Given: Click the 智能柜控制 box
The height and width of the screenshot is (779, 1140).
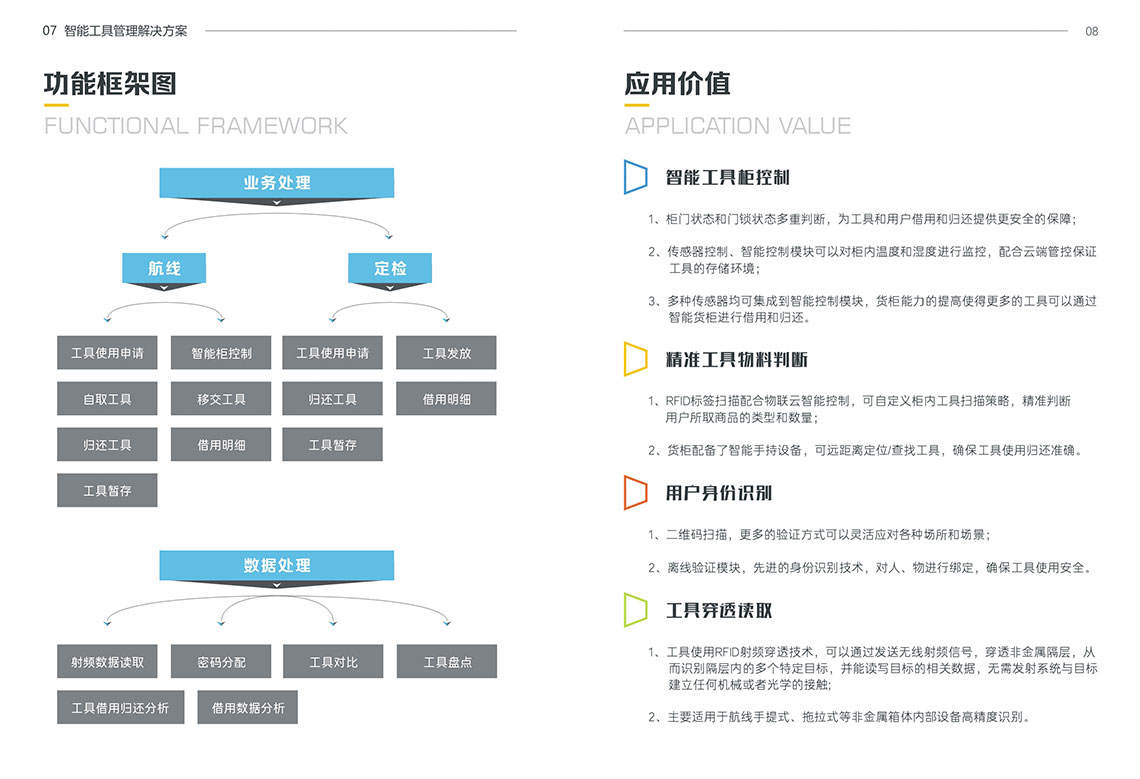Looking at the screenshot, I should pyautogui.click(x=221, y=353).
